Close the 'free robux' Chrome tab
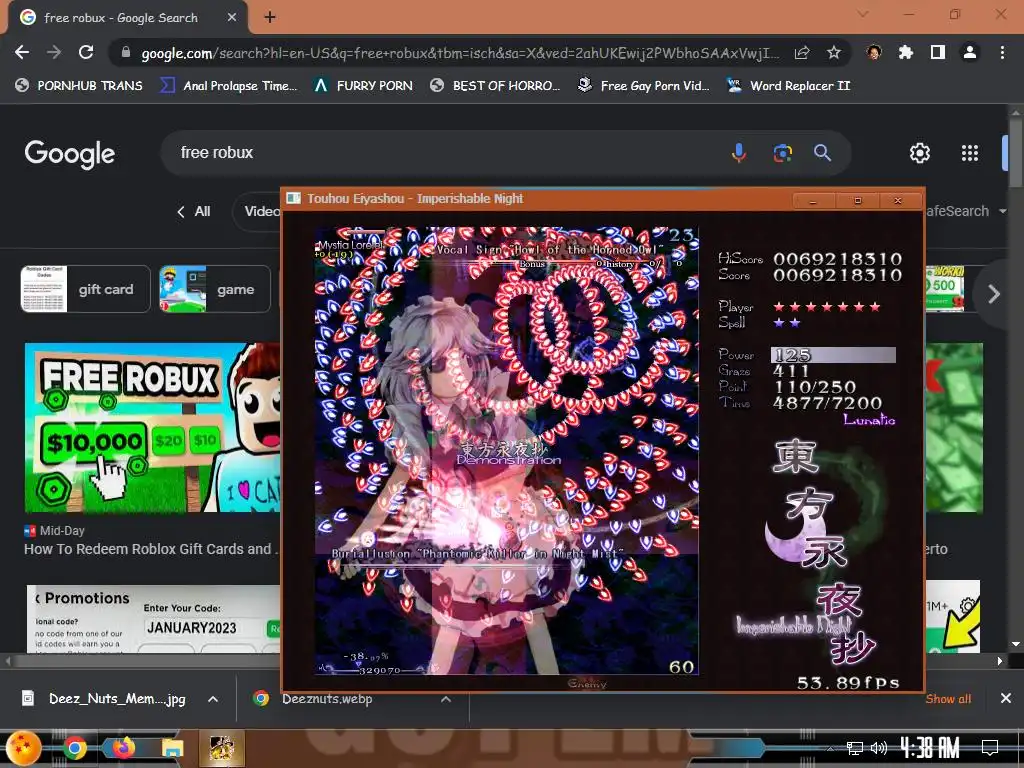The height and width of the screenshot is (768, 1024). 232,18
